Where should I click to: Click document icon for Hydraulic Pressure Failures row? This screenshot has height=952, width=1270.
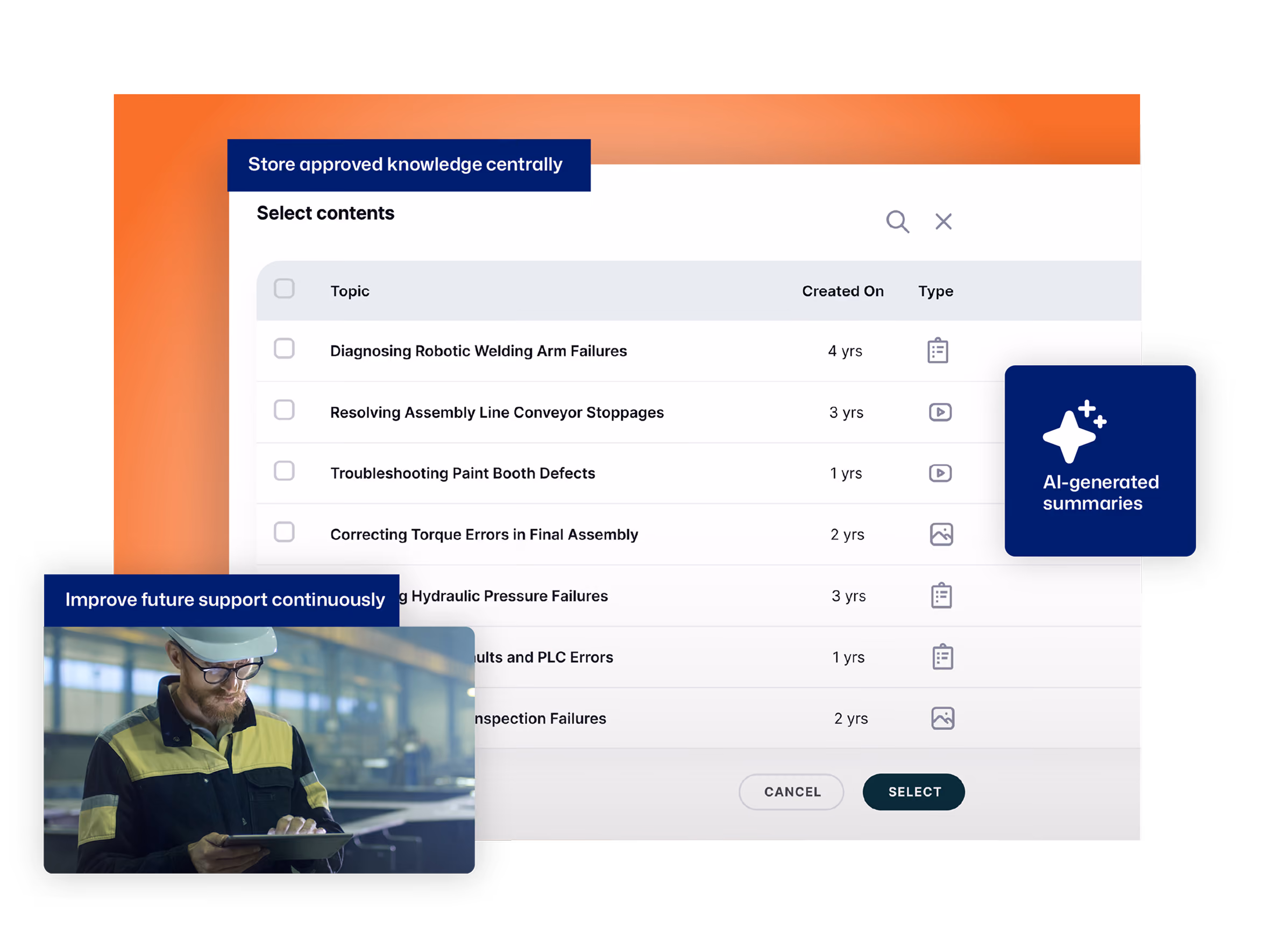click(x=941, y=595)
